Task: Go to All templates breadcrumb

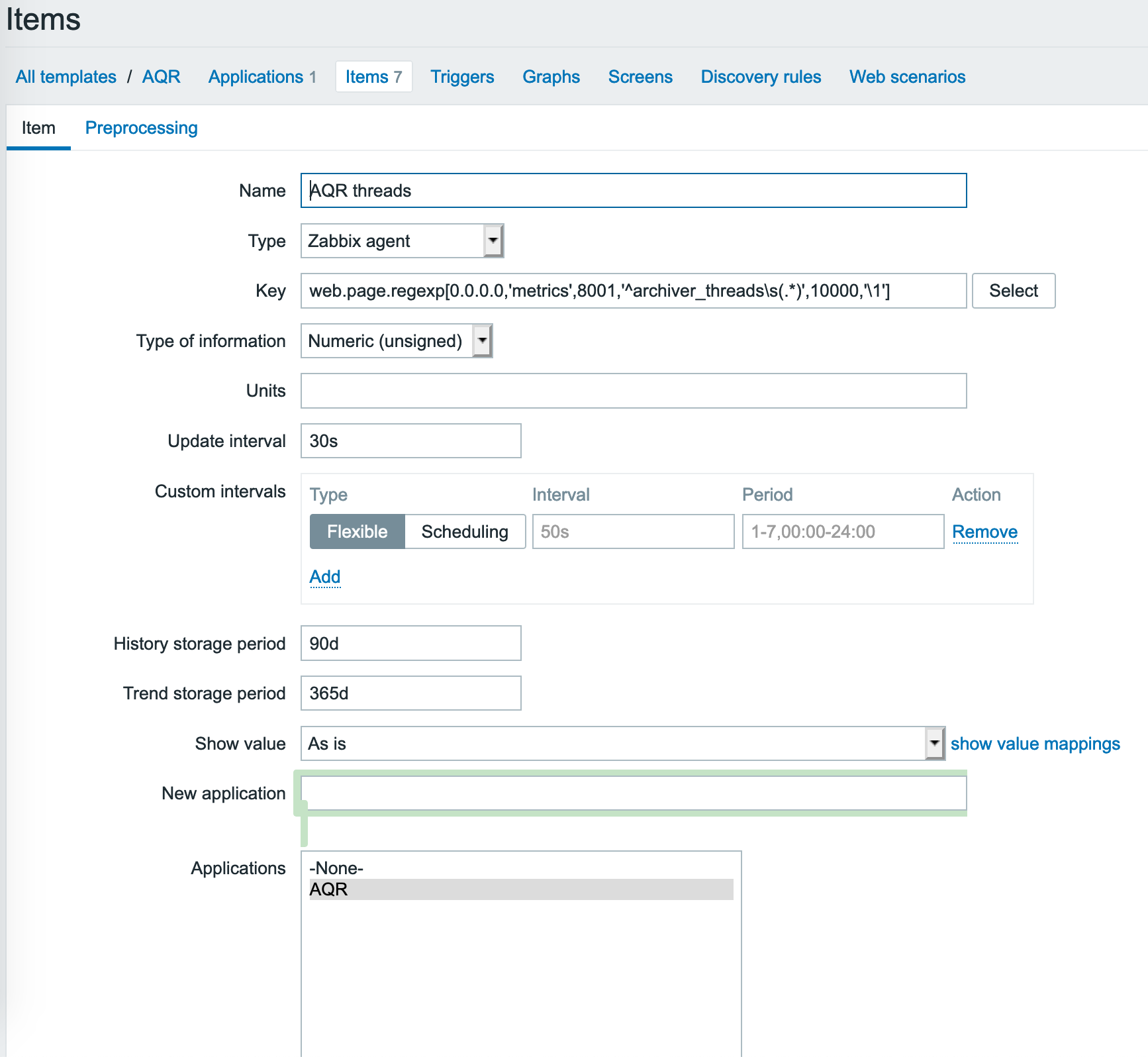Action: [66, 77]
